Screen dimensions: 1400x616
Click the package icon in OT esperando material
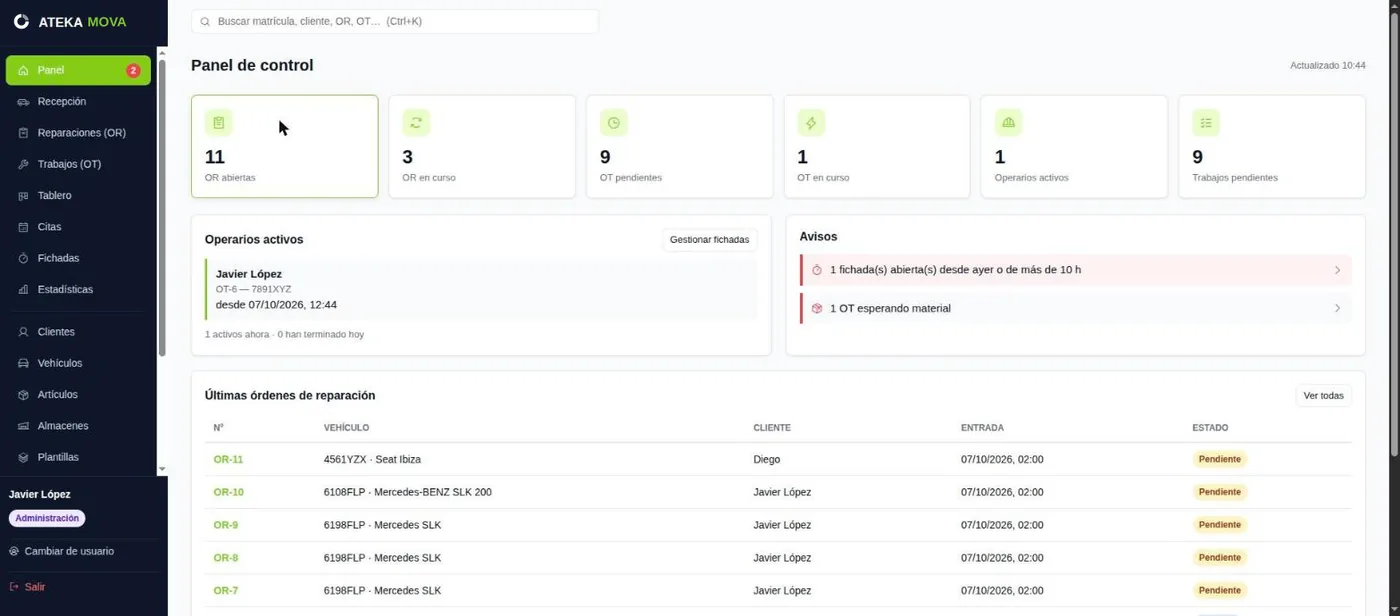[x=817, y=308]
